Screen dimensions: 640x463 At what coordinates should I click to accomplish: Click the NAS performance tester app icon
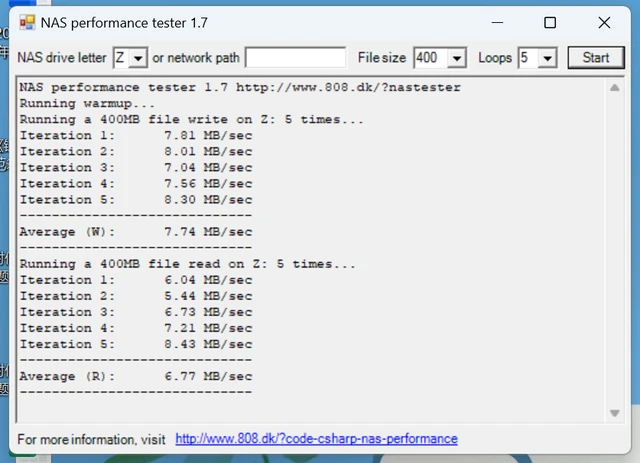[27, 22]
